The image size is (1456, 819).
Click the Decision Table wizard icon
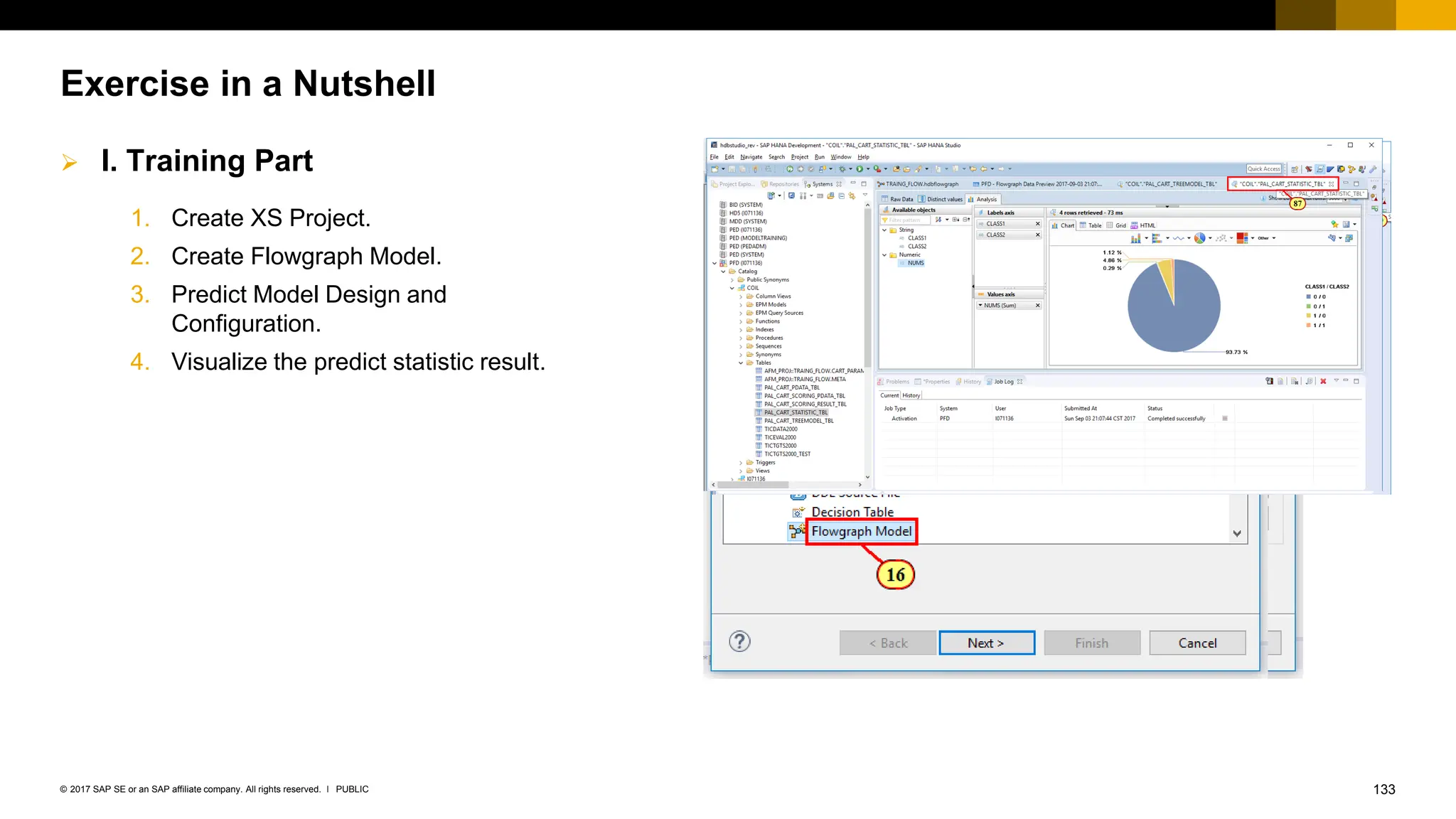(798, 512)
